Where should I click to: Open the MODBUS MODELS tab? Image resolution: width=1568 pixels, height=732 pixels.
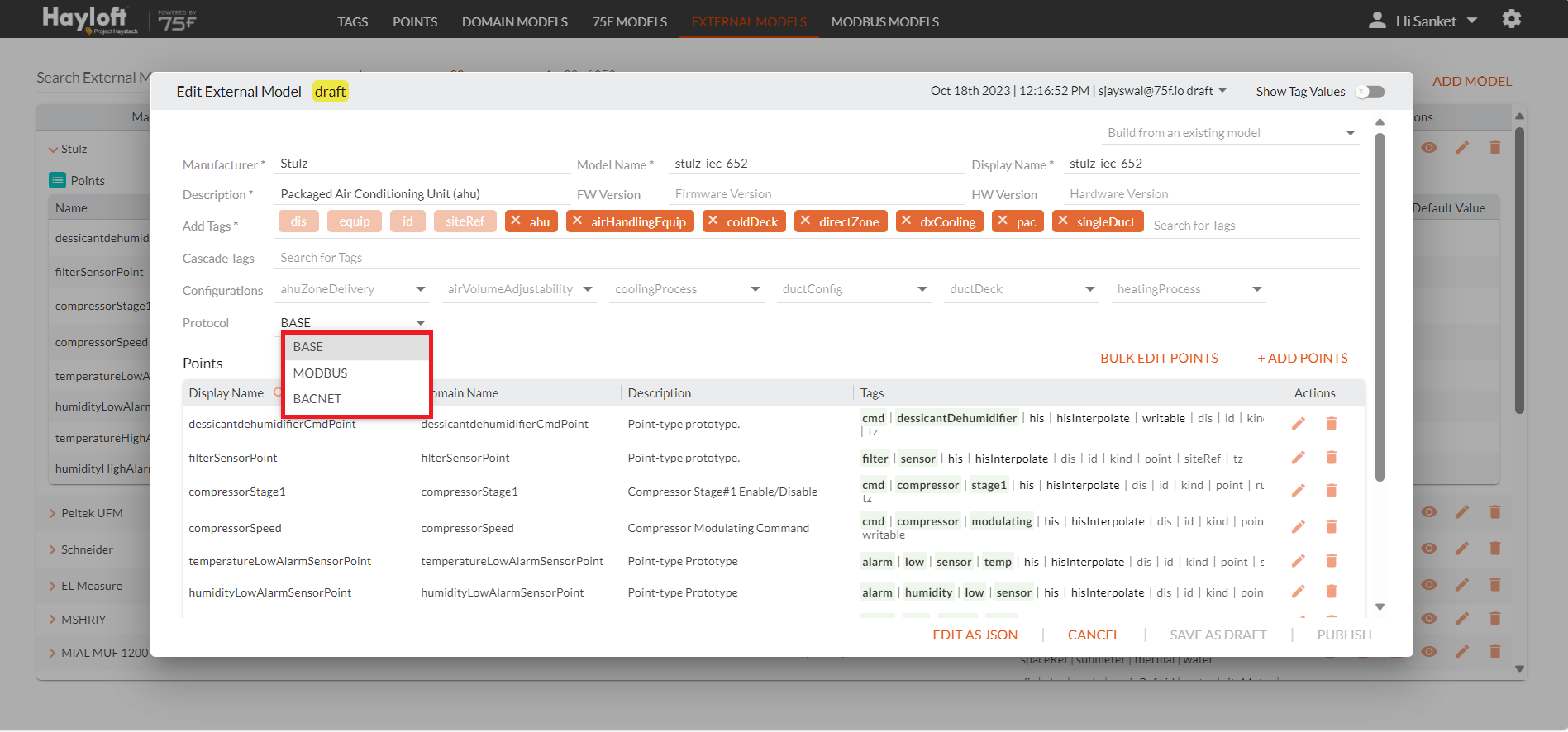coord(885,21)
